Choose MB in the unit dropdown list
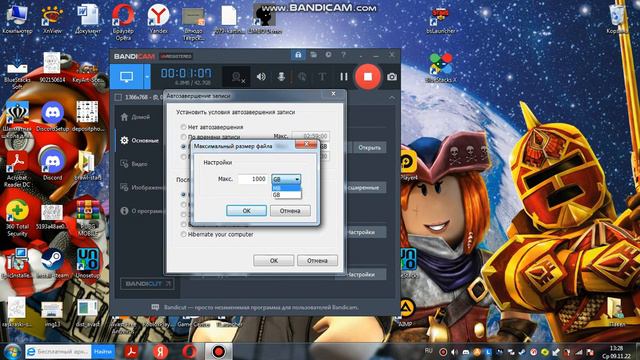Image resolution: width=640 pixels, height=360 pixels. 286,188
